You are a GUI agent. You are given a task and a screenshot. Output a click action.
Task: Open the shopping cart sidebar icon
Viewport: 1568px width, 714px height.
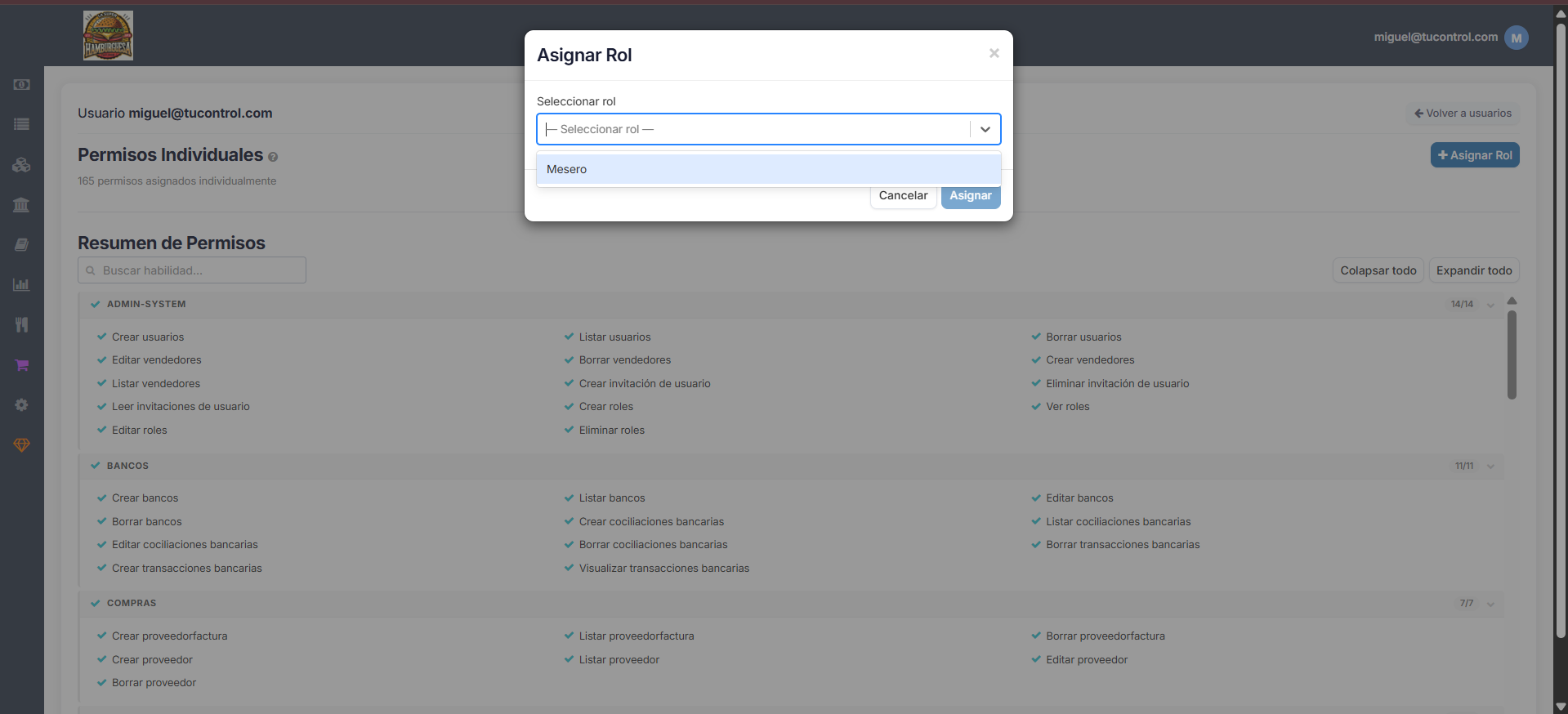pos(21,365)
